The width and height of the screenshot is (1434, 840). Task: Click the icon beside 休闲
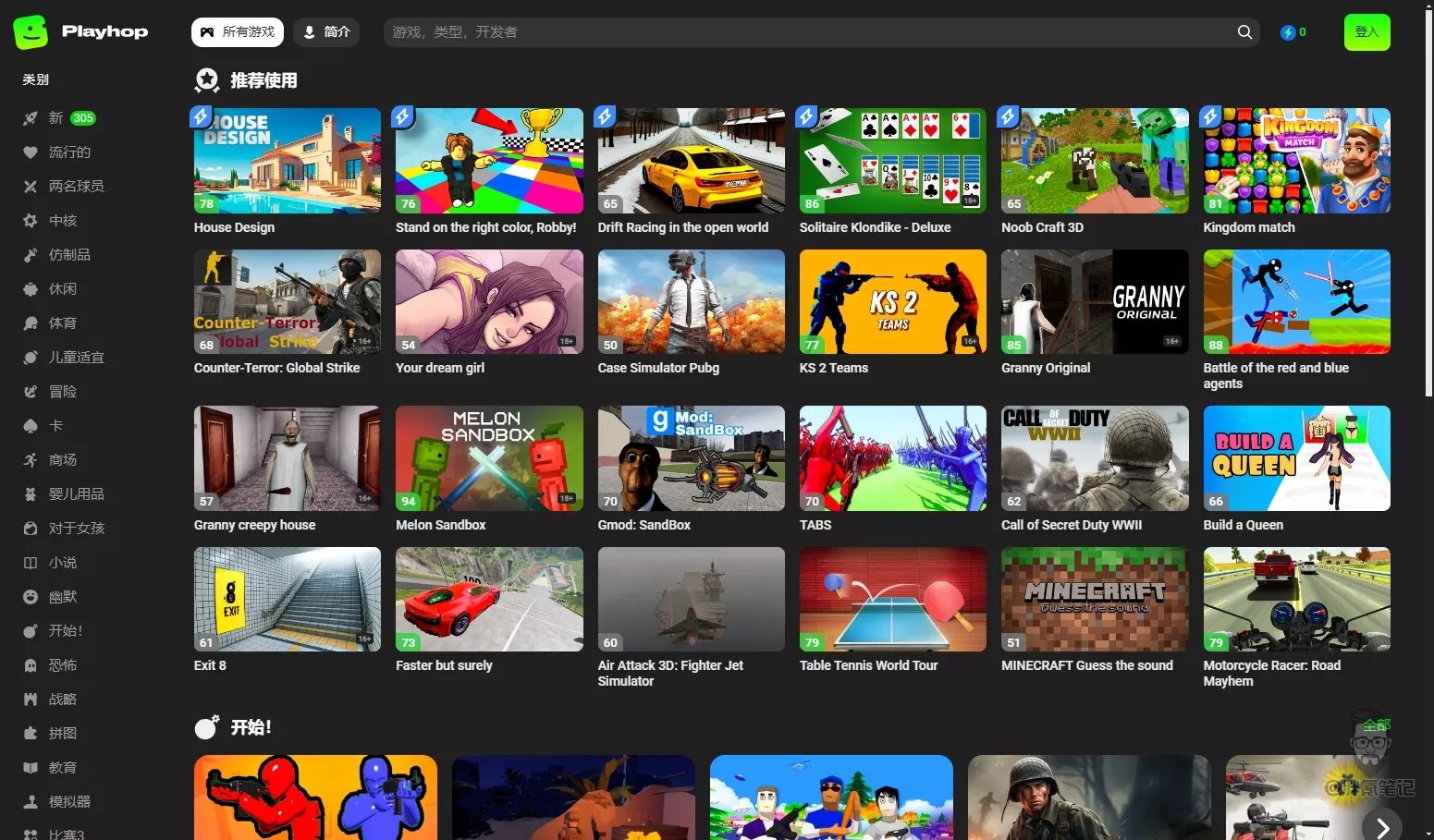tap(31, 289)
